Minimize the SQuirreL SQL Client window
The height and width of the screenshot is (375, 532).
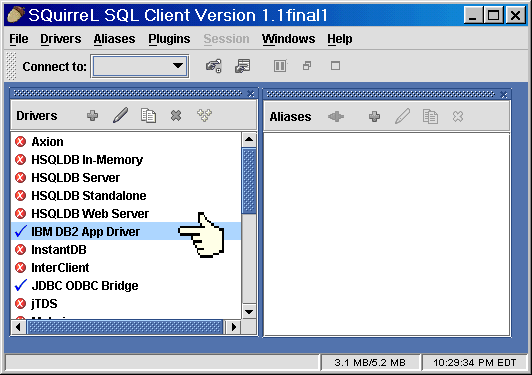(473, 16)
